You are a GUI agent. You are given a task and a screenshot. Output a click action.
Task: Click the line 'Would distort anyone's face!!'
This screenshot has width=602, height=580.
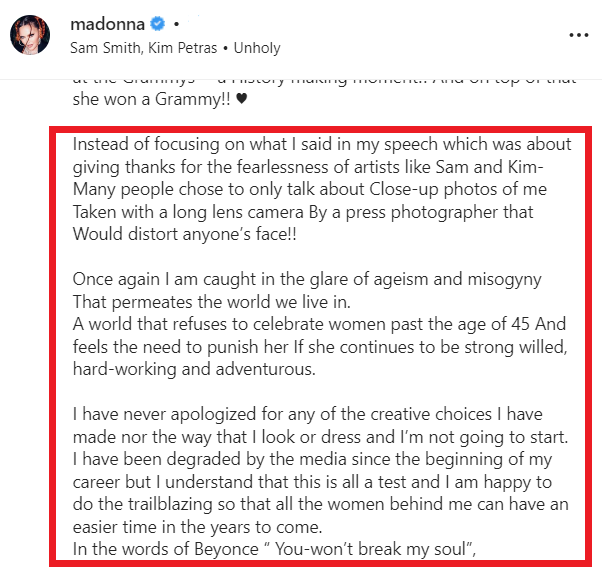tap(185, 234)
